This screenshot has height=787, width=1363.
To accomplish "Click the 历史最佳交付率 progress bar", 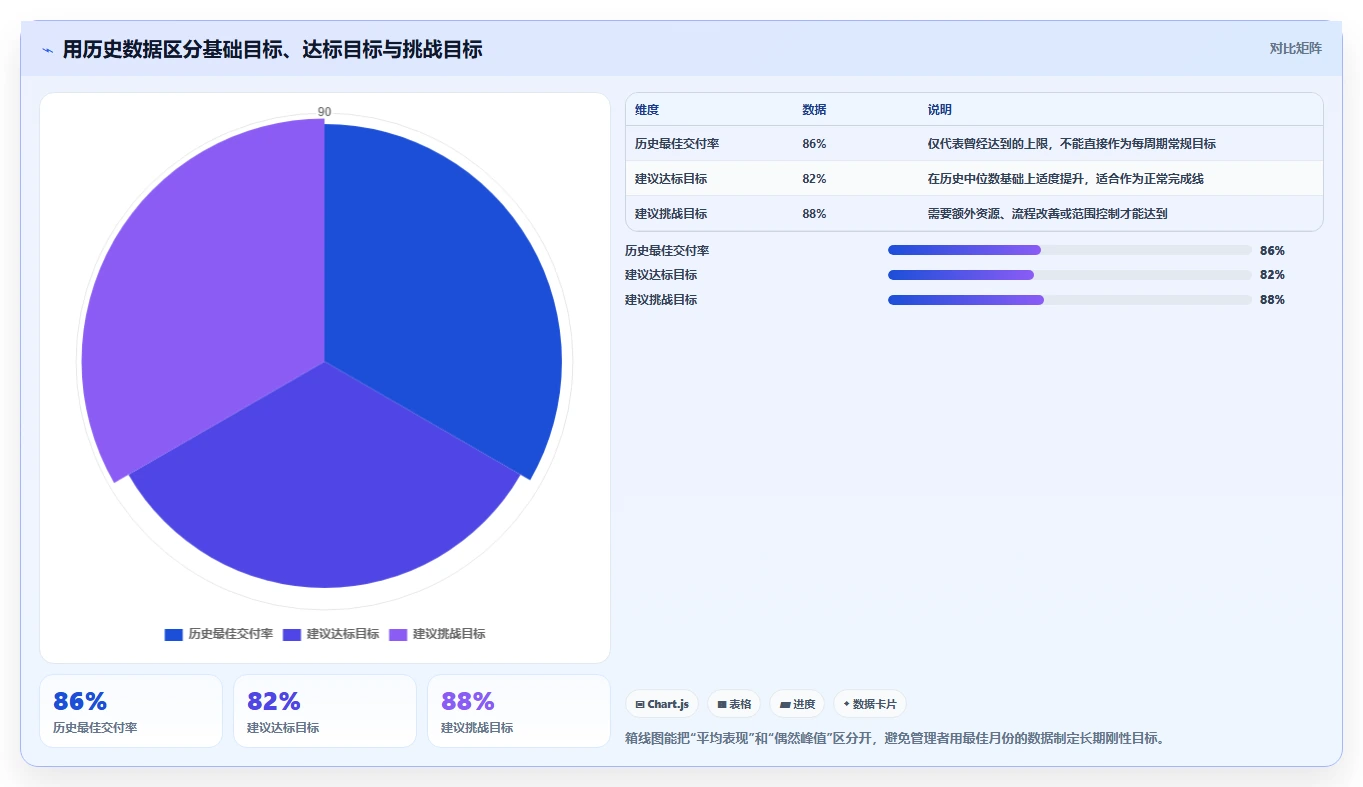I will [1069, 250].
